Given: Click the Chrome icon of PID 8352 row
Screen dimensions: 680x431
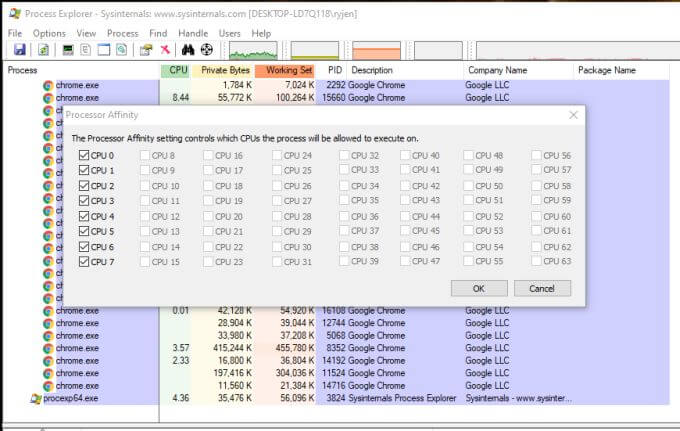Looking at the screenshot, I should coord(48,349).
